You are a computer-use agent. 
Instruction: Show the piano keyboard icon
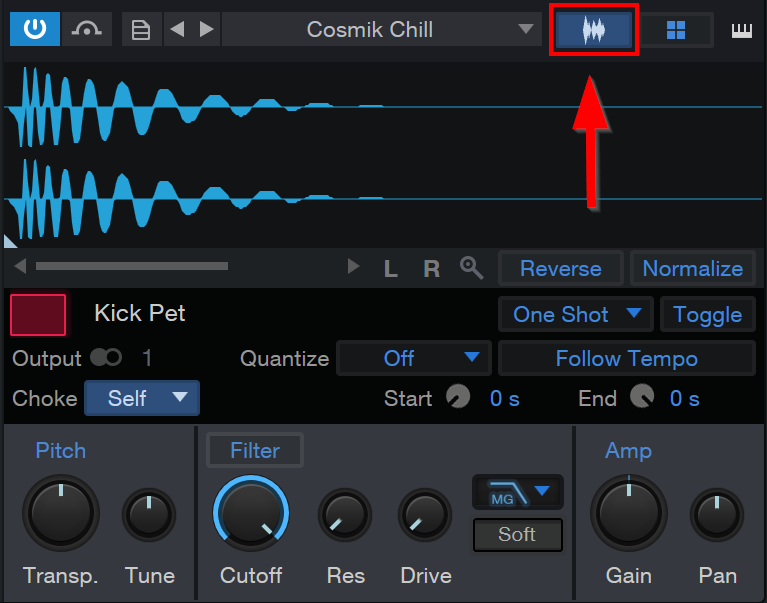tap(741, 30)
